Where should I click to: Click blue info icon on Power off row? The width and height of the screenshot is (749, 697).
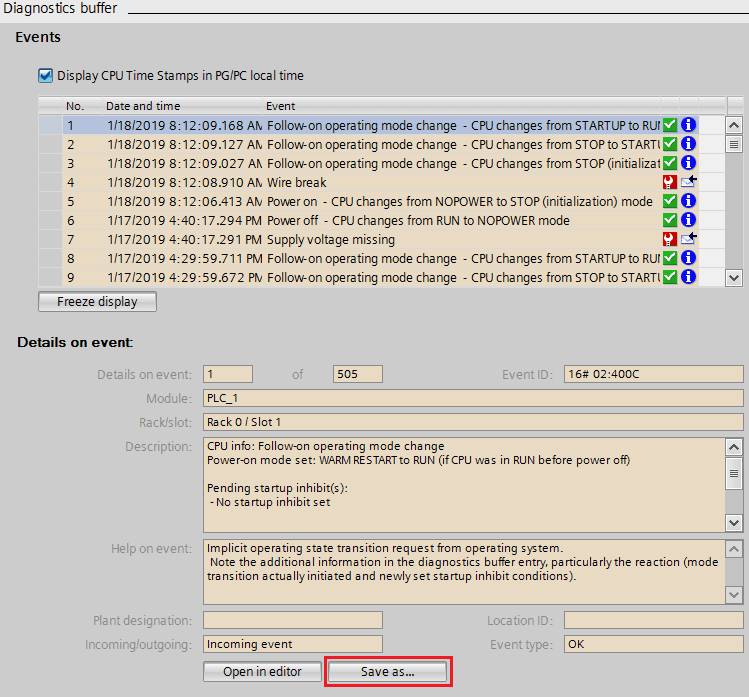tap(688, 220)
